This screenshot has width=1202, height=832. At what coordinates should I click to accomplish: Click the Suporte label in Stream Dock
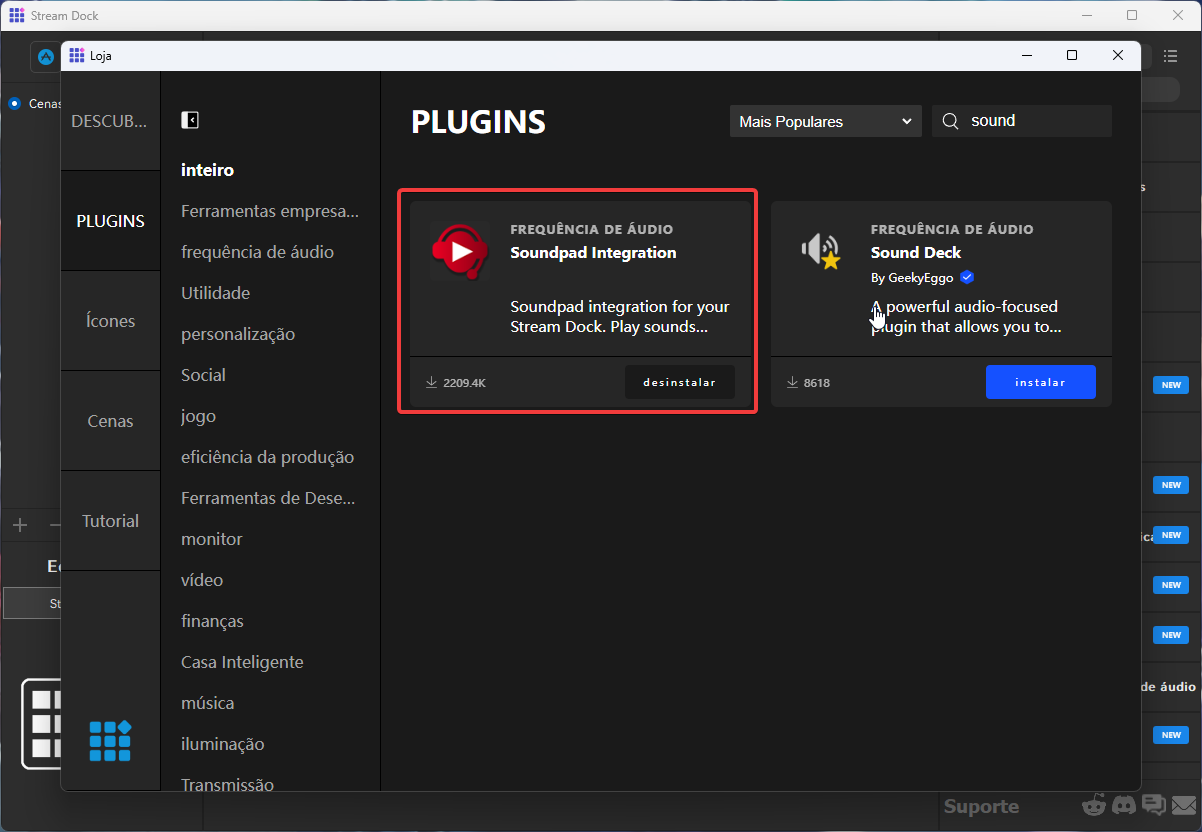click(x=981, y=806)
